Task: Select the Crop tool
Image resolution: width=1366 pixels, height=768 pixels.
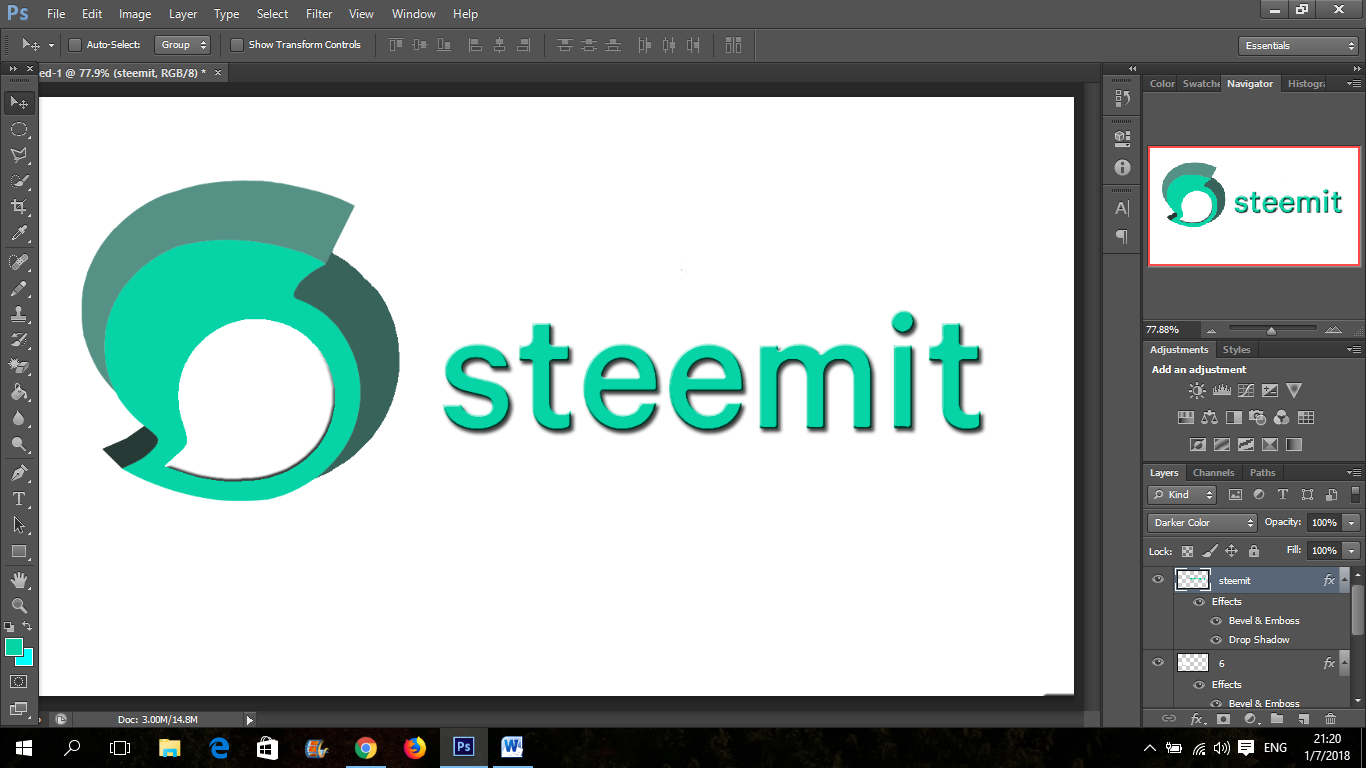Action: tap(19, 207)
